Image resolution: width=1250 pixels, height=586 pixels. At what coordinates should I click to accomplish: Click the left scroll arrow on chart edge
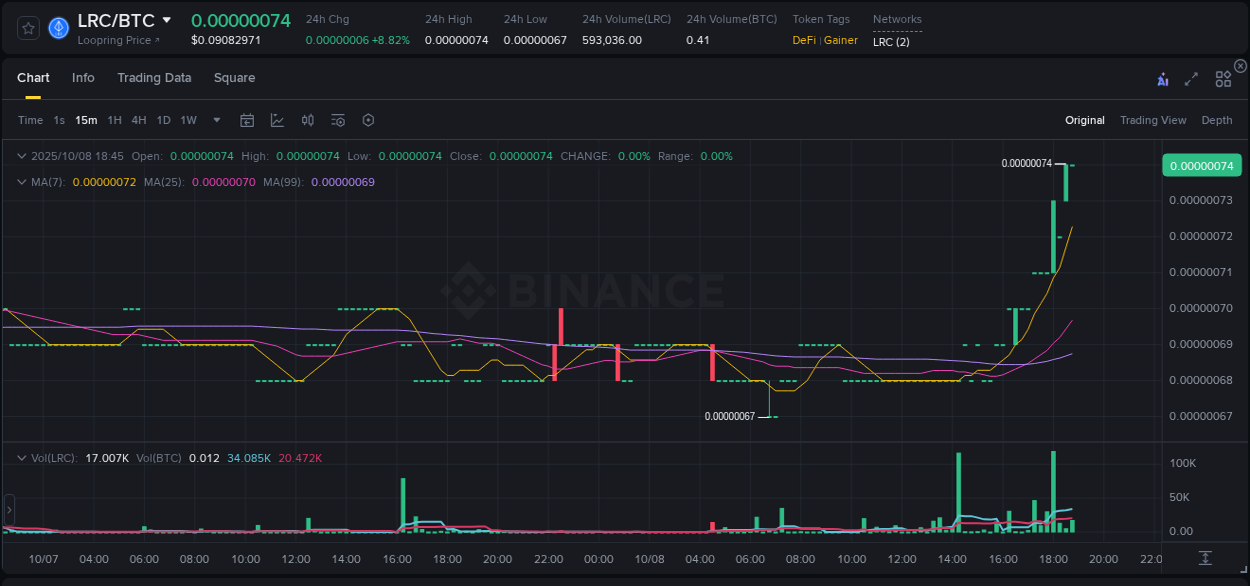[x=8, y=510]
